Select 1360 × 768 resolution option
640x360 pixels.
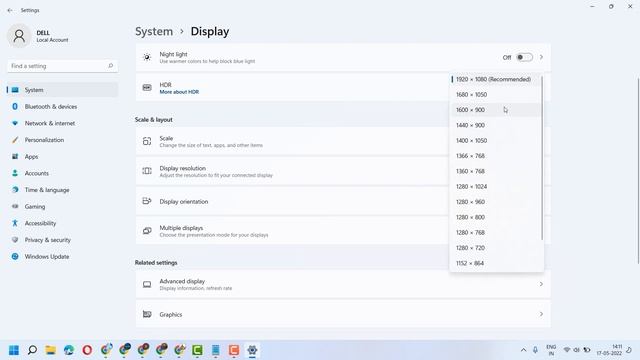(496, 171)
